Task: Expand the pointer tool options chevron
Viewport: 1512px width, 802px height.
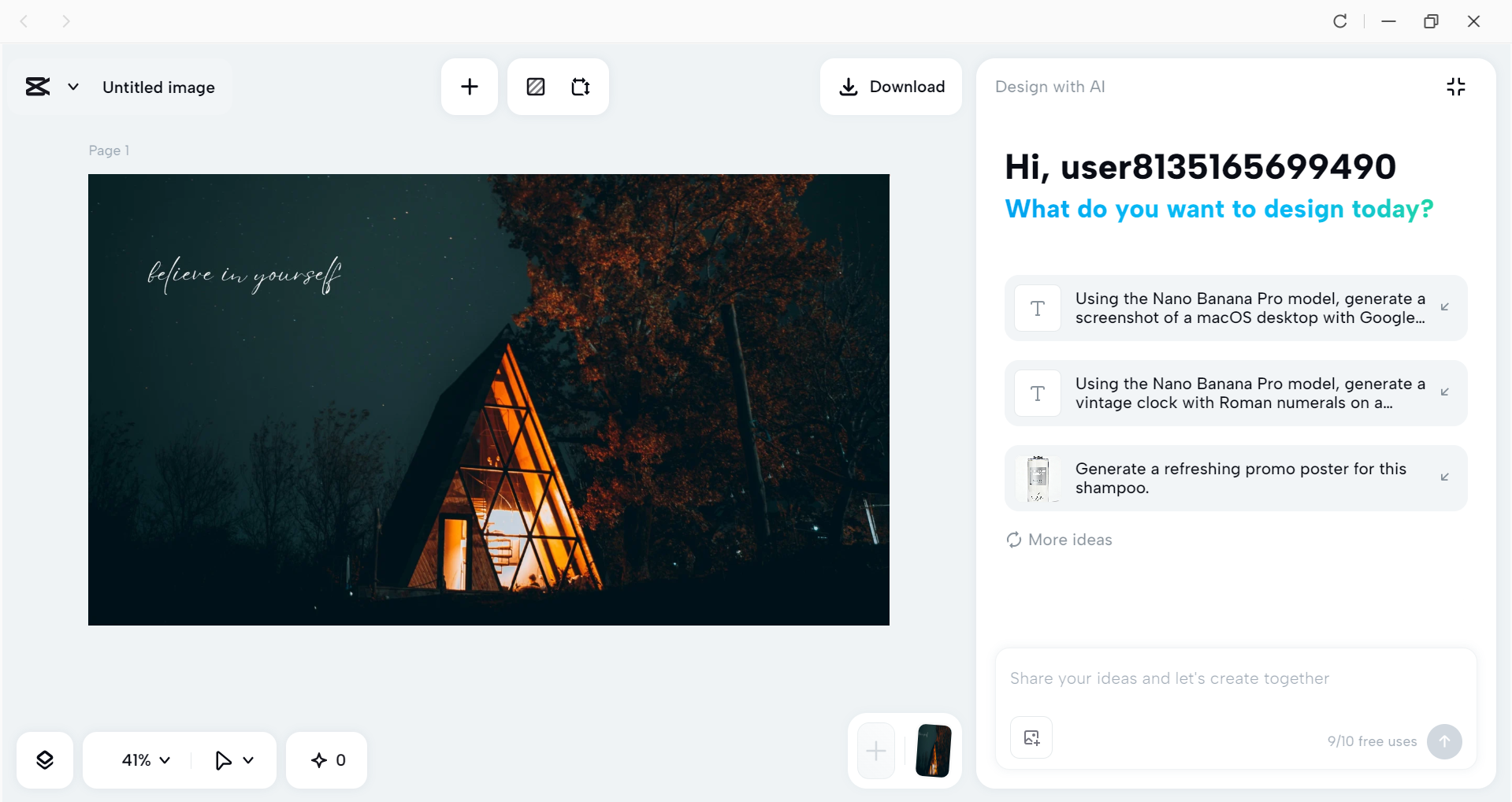Action: coord(249,760)
